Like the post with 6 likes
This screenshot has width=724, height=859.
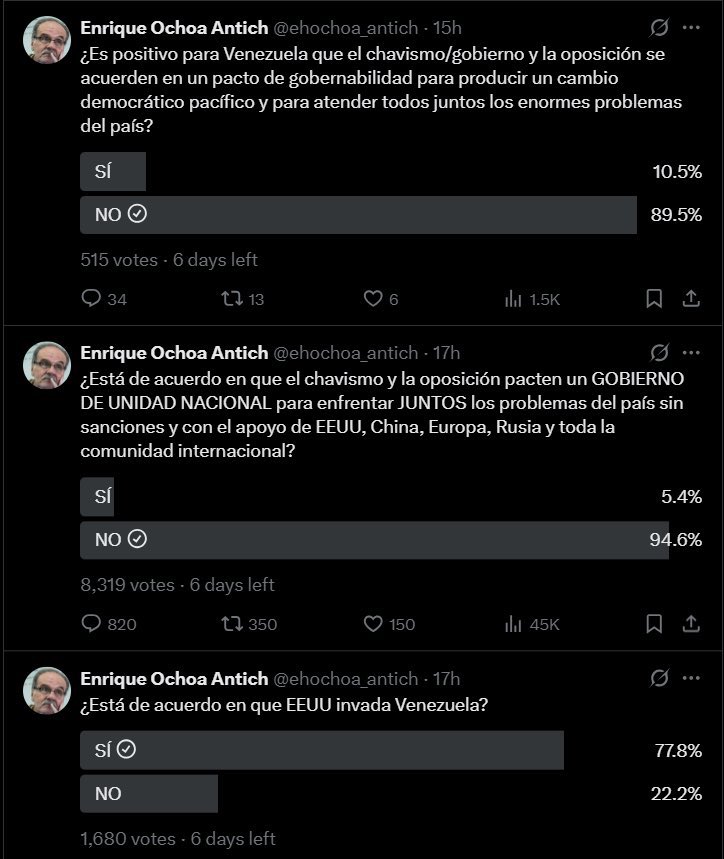click(x=373, y=299)
